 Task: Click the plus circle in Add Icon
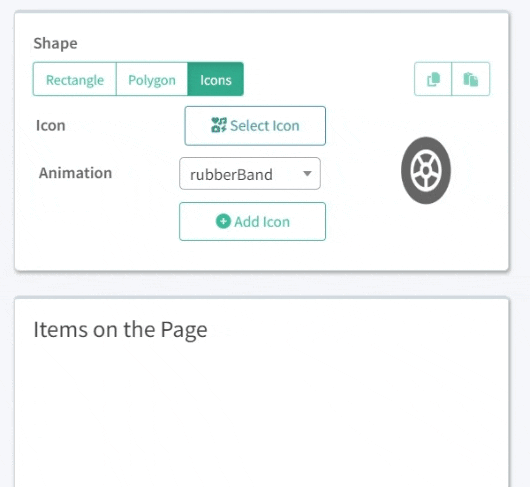[x=223, y=221]
